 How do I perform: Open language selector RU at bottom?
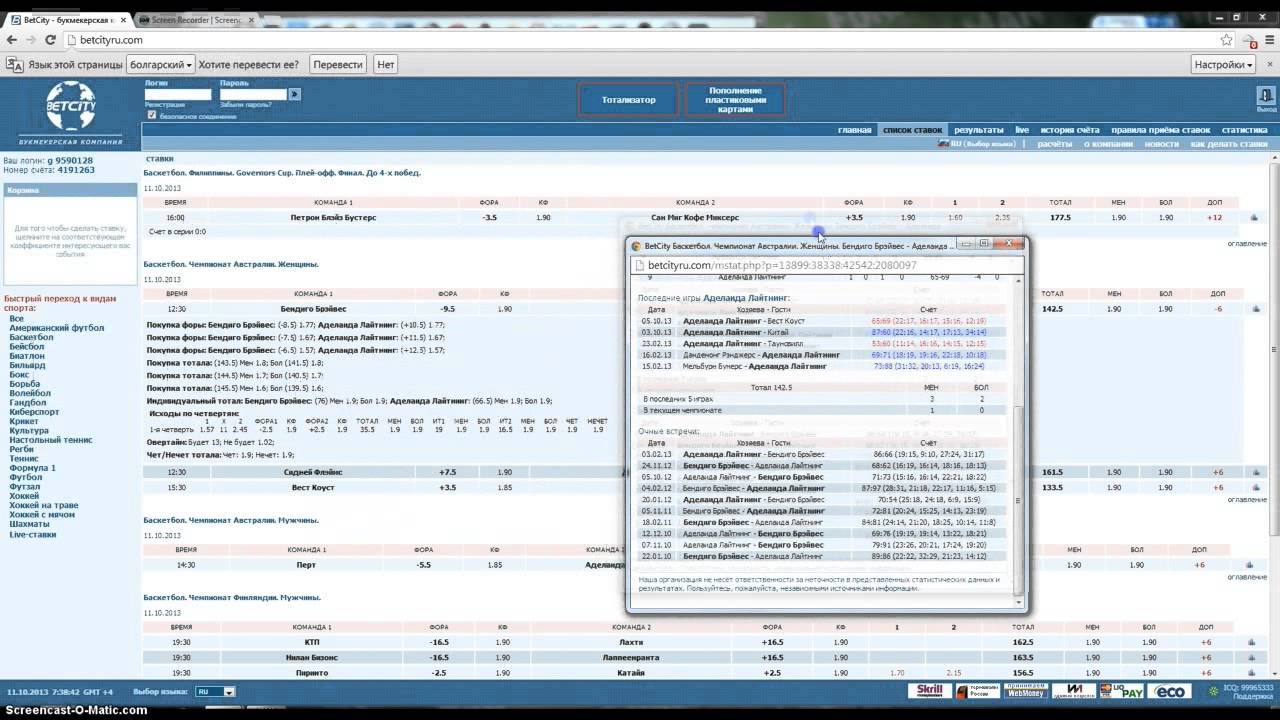(215, 692)
